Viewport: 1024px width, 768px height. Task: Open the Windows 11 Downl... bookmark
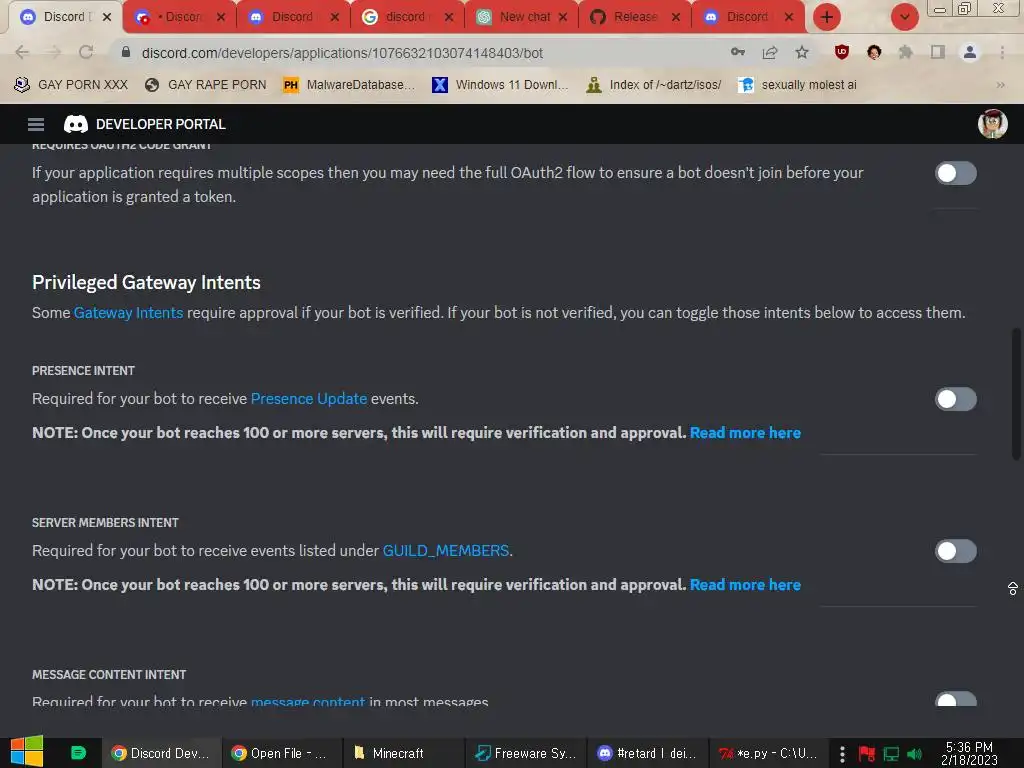[x=500, y=85]
